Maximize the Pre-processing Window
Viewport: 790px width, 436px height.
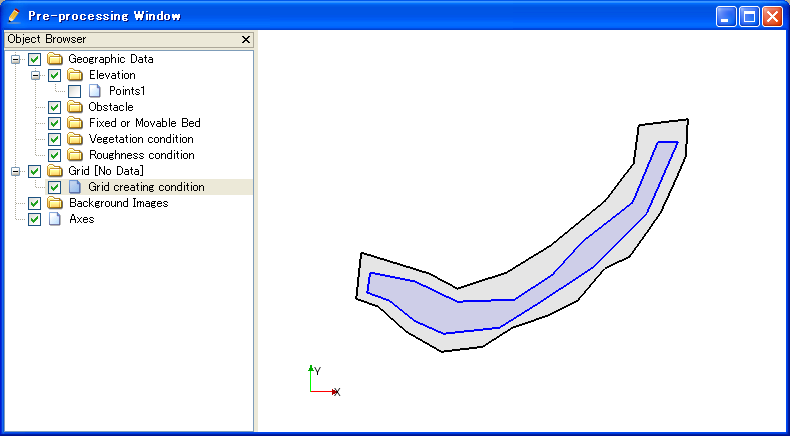(749, 17)
